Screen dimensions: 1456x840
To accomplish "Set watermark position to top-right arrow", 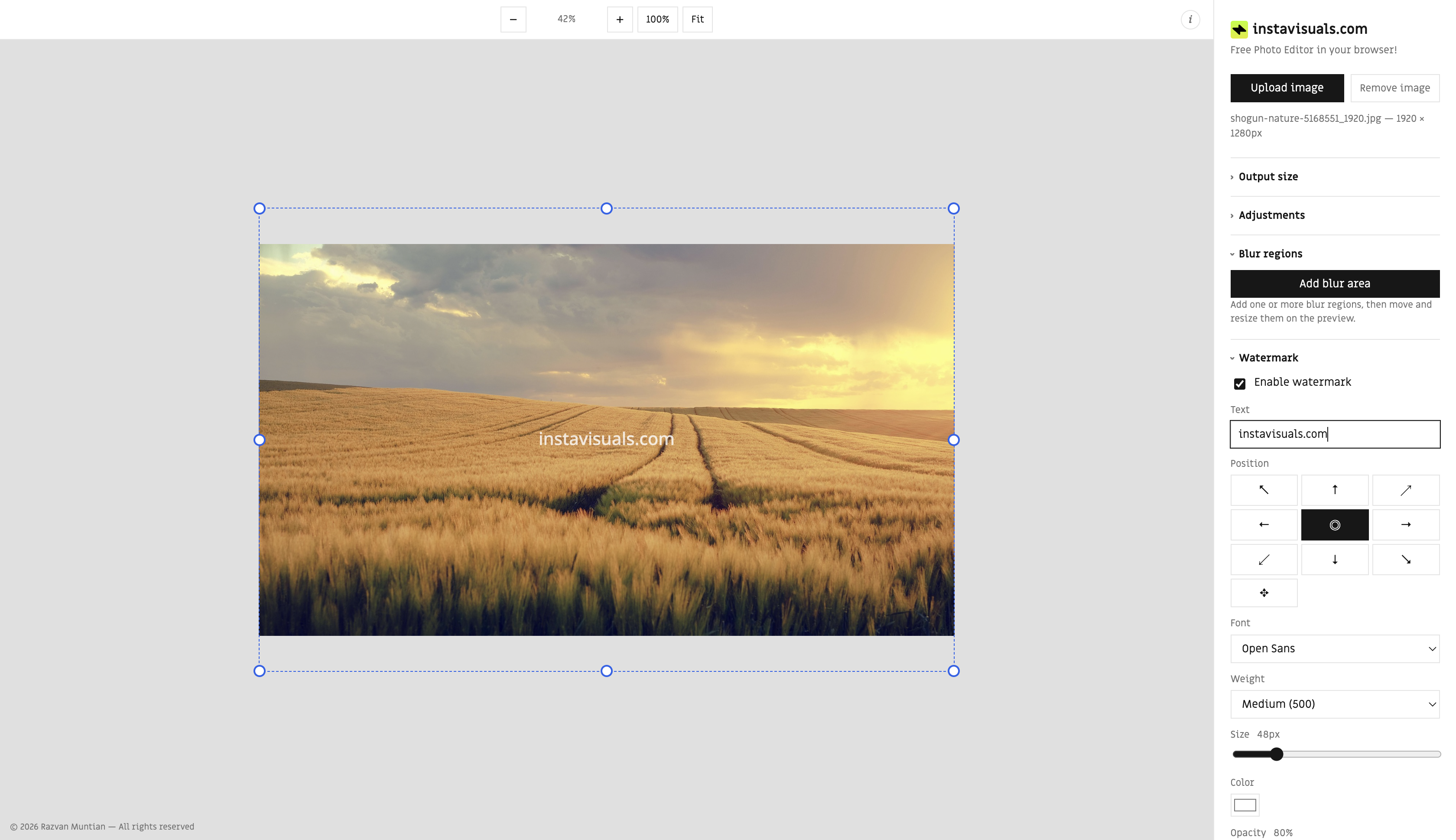I will pos(1405,490).
